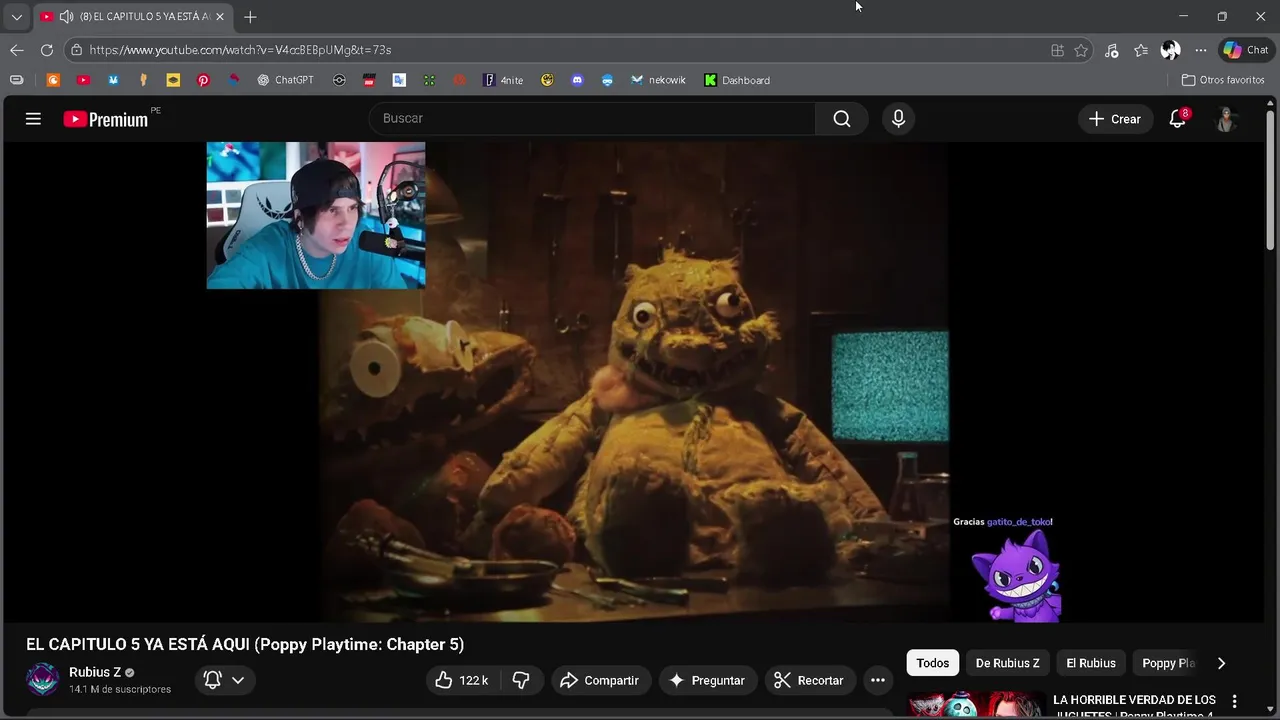Go to YouTube Premium home logo
The height and width of the screenshot is (720, 1280).
pyautogui.click(x=105, y=119)
